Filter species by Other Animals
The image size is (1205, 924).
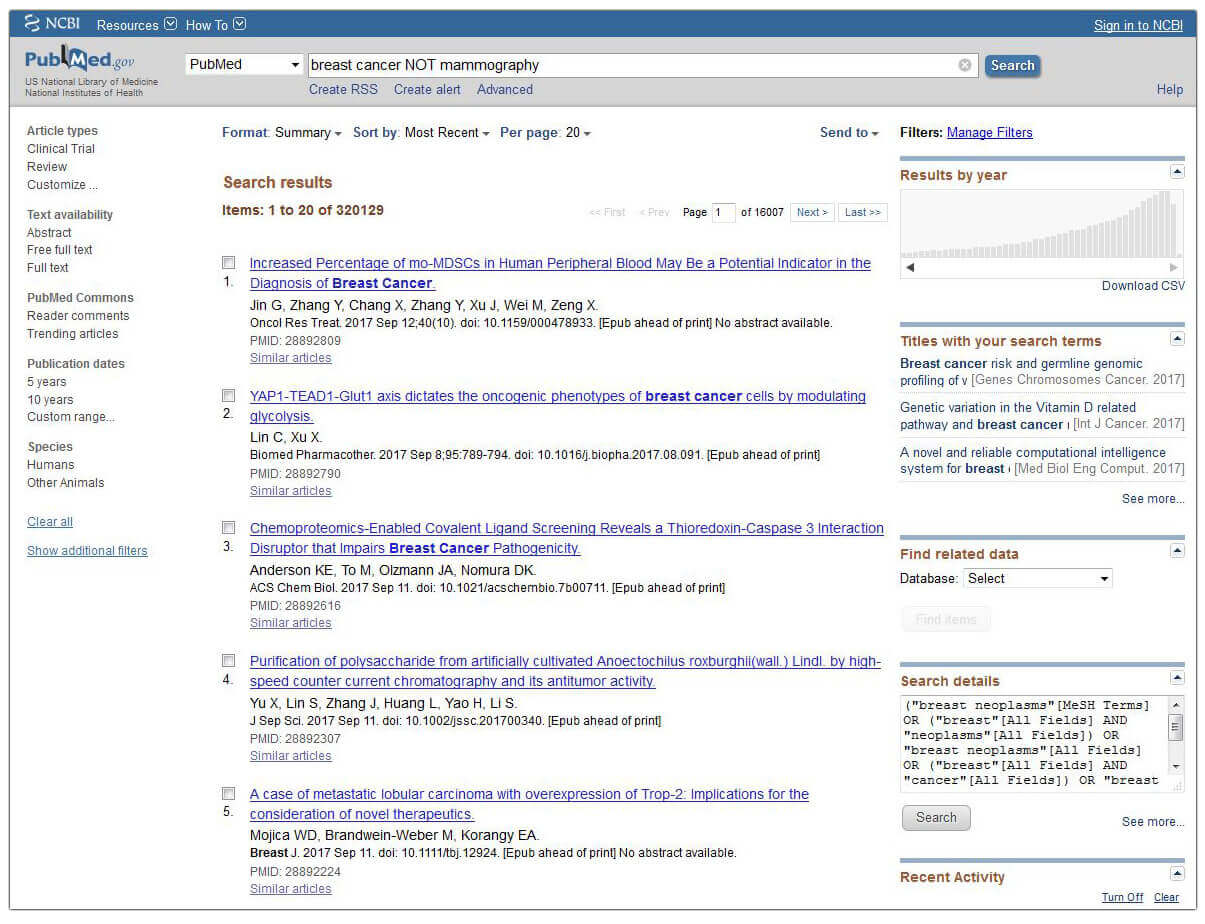(x=65, y=483)
